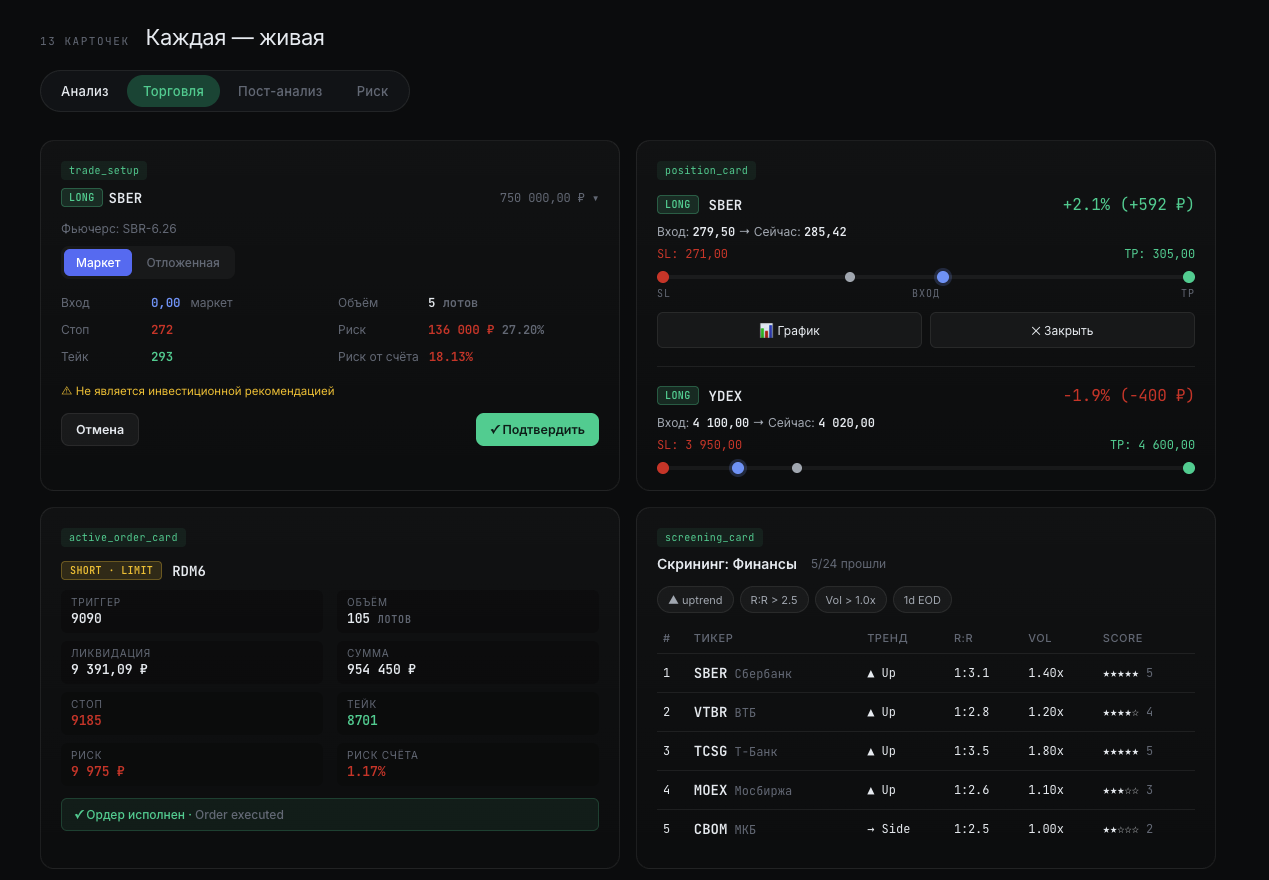Click the green TP dot on SBER slider
The image size is (1269, 880).
(1189, 277)
